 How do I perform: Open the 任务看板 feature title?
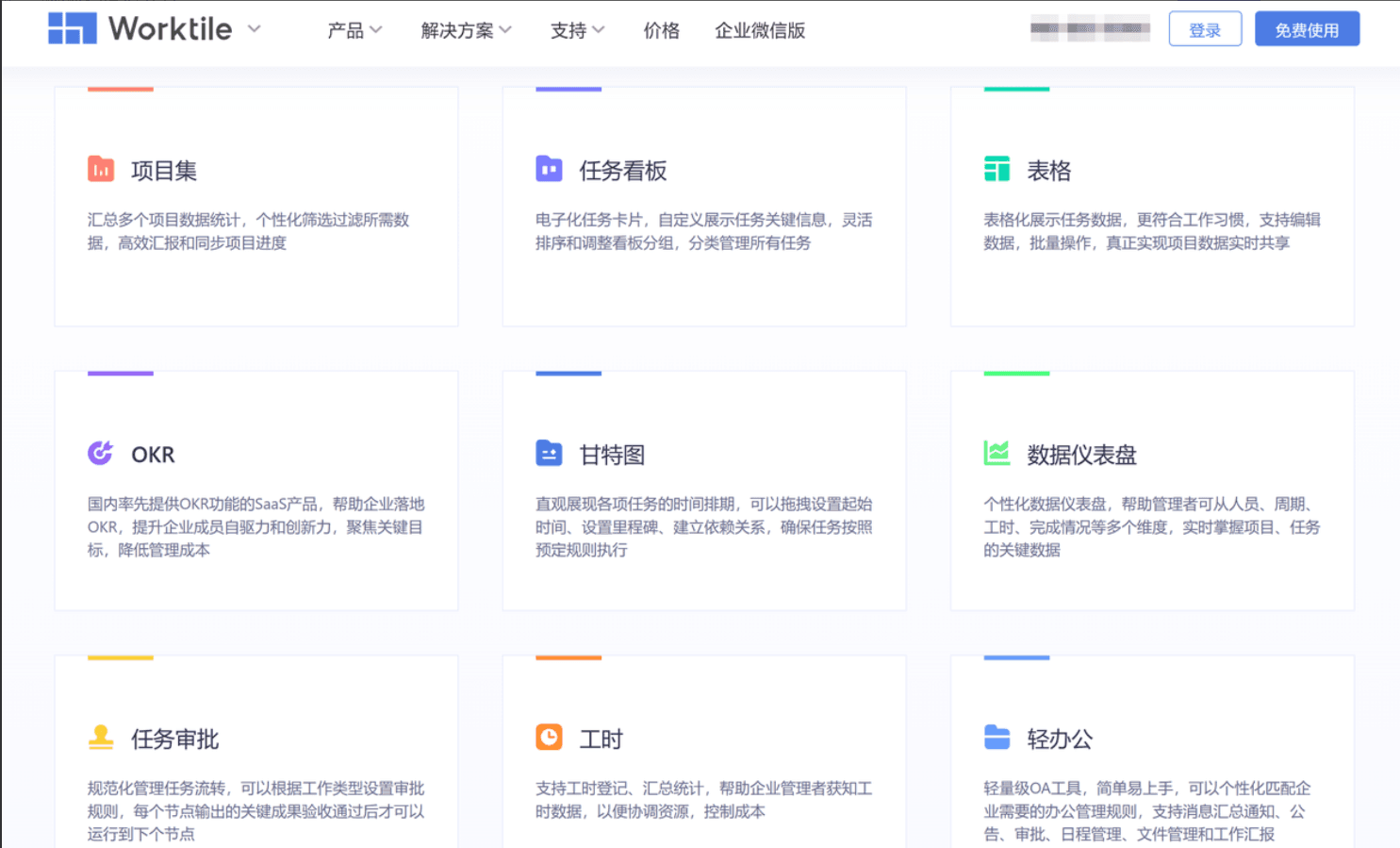[x=623, y=171]
